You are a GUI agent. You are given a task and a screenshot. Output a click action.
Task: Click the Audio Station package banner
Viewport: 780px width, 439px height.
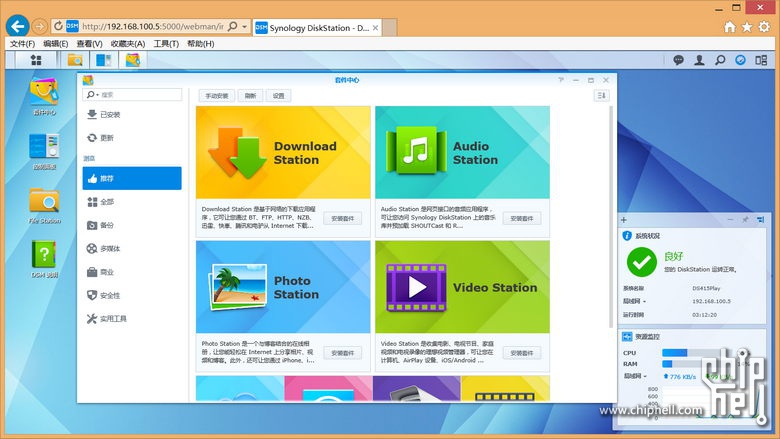coord(462,152)
